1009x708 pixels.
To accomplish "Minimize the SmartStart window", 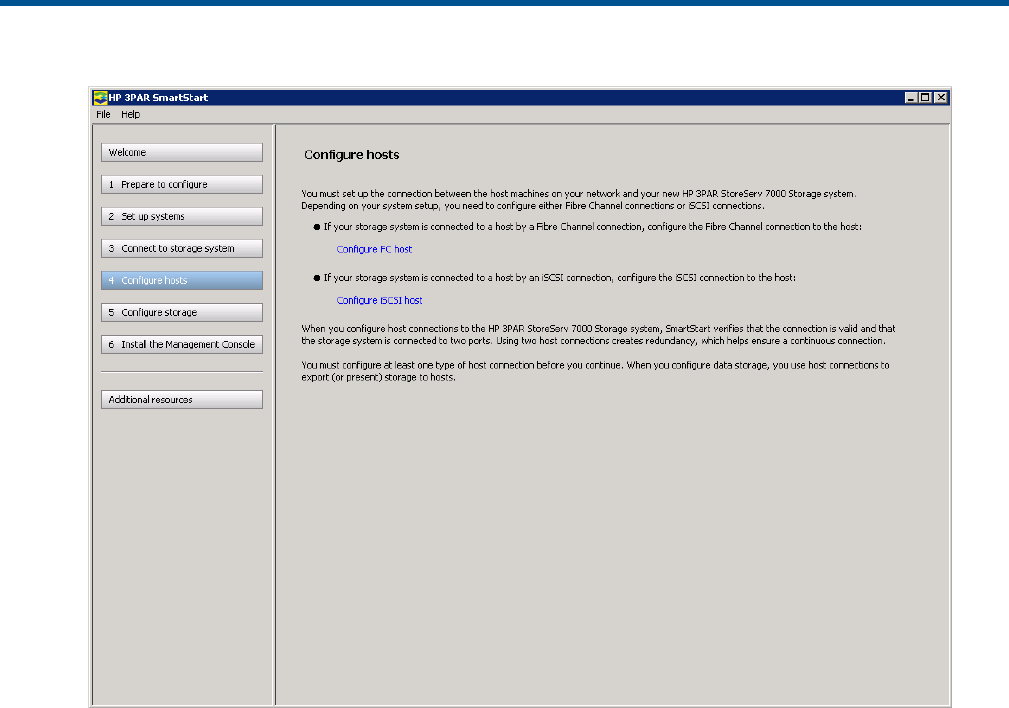I will coord(911,98).
